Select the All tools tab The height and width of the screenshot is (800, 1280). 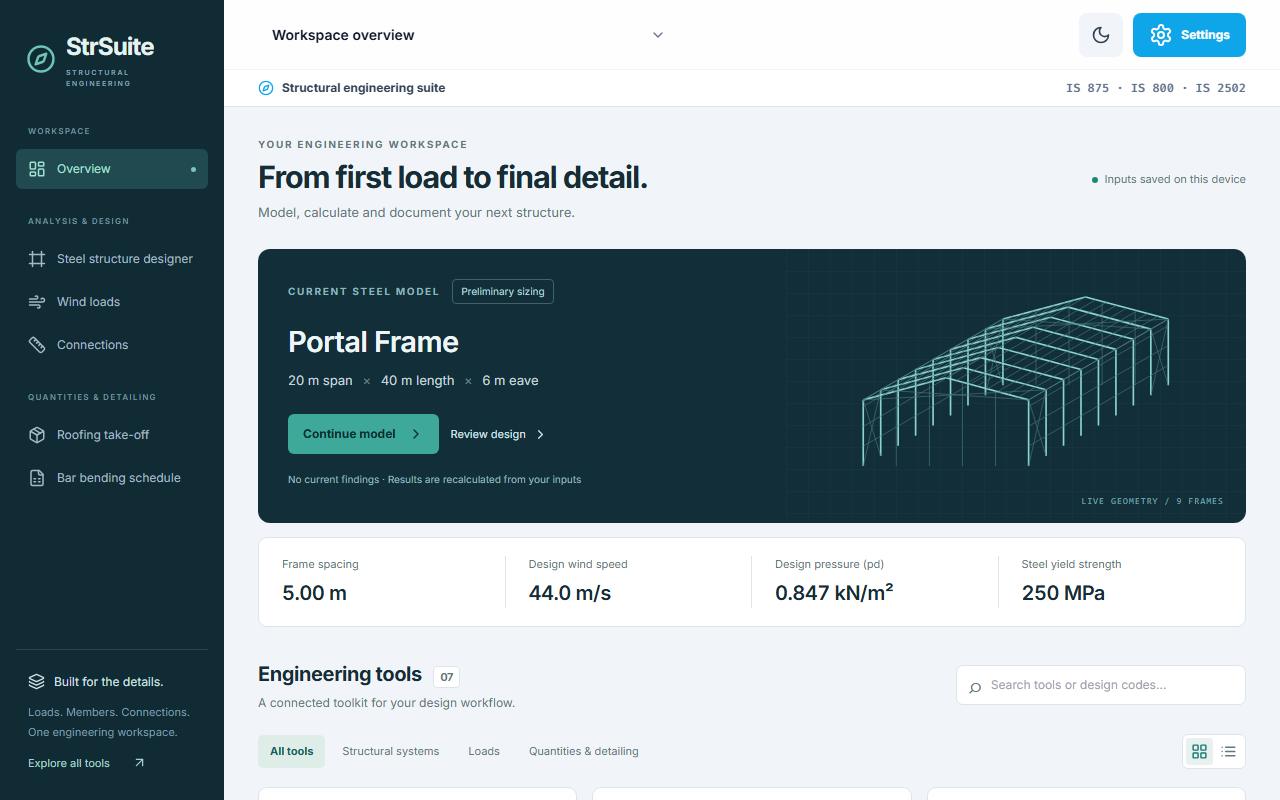pyautogui.click(x=292, y=751)
